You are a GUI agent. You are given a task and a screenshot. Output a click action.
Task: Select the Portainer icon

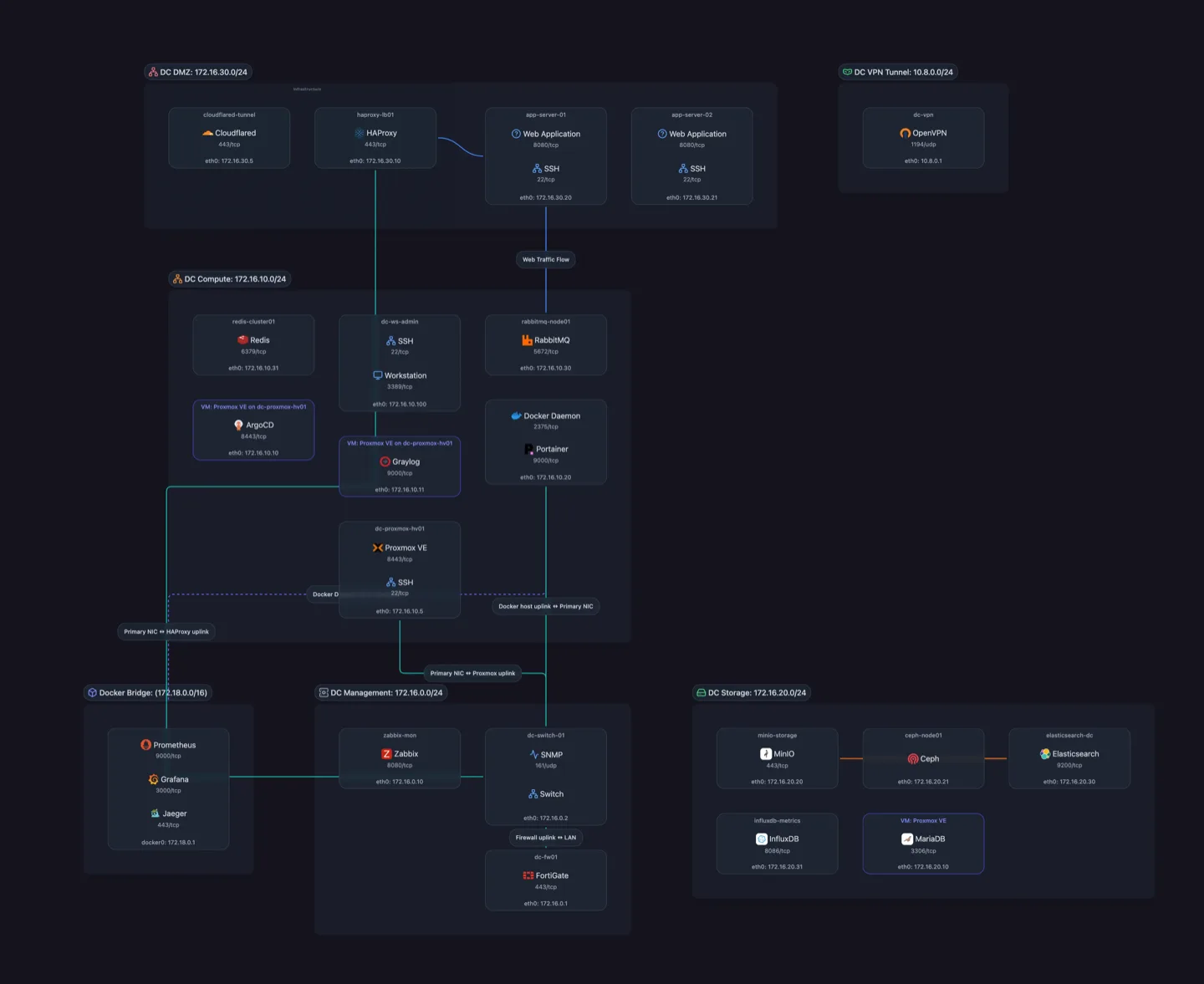point(528,449)
